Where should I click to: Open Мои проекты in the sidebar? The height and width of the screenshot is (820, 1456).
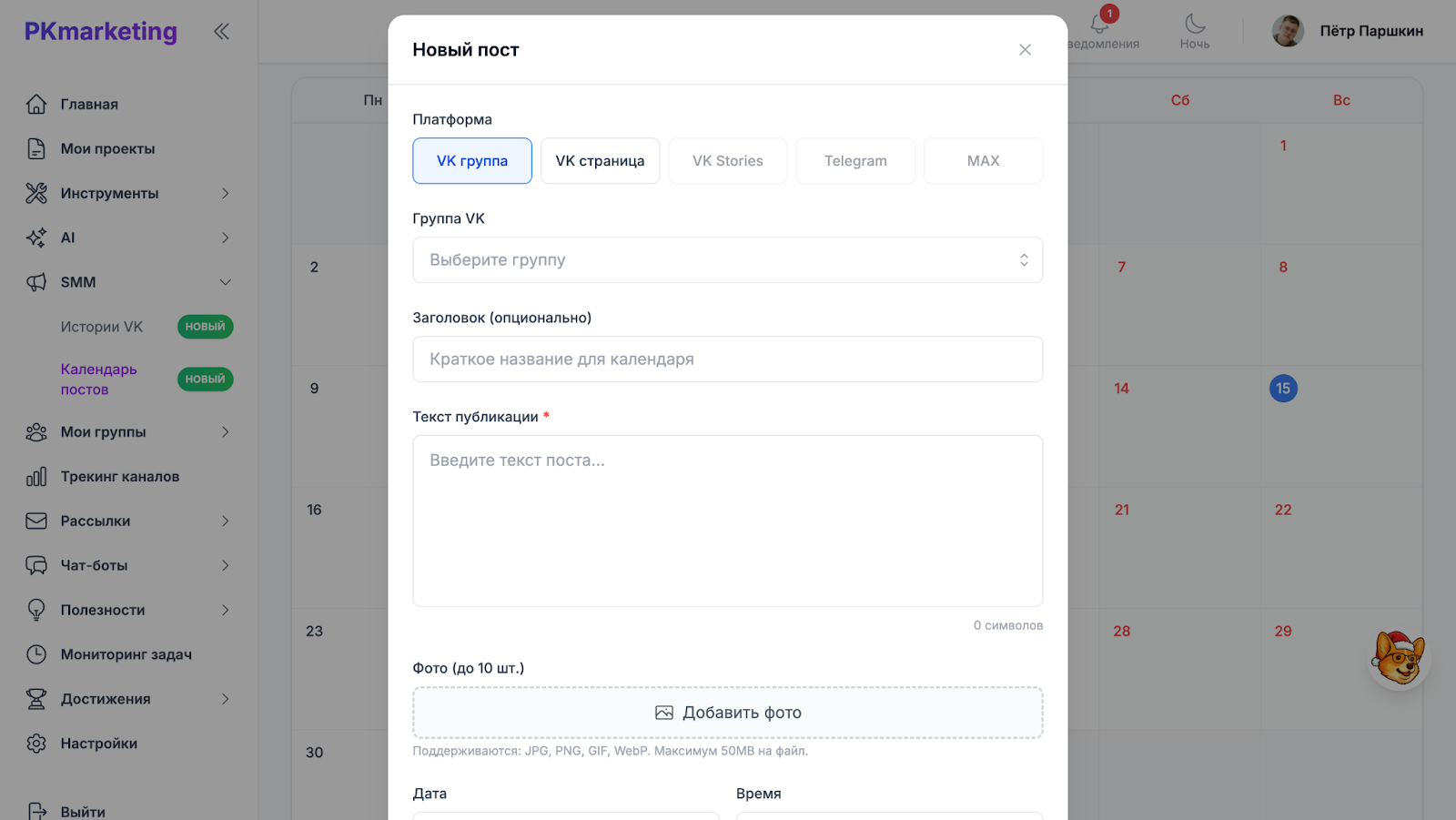coord(107,148)
